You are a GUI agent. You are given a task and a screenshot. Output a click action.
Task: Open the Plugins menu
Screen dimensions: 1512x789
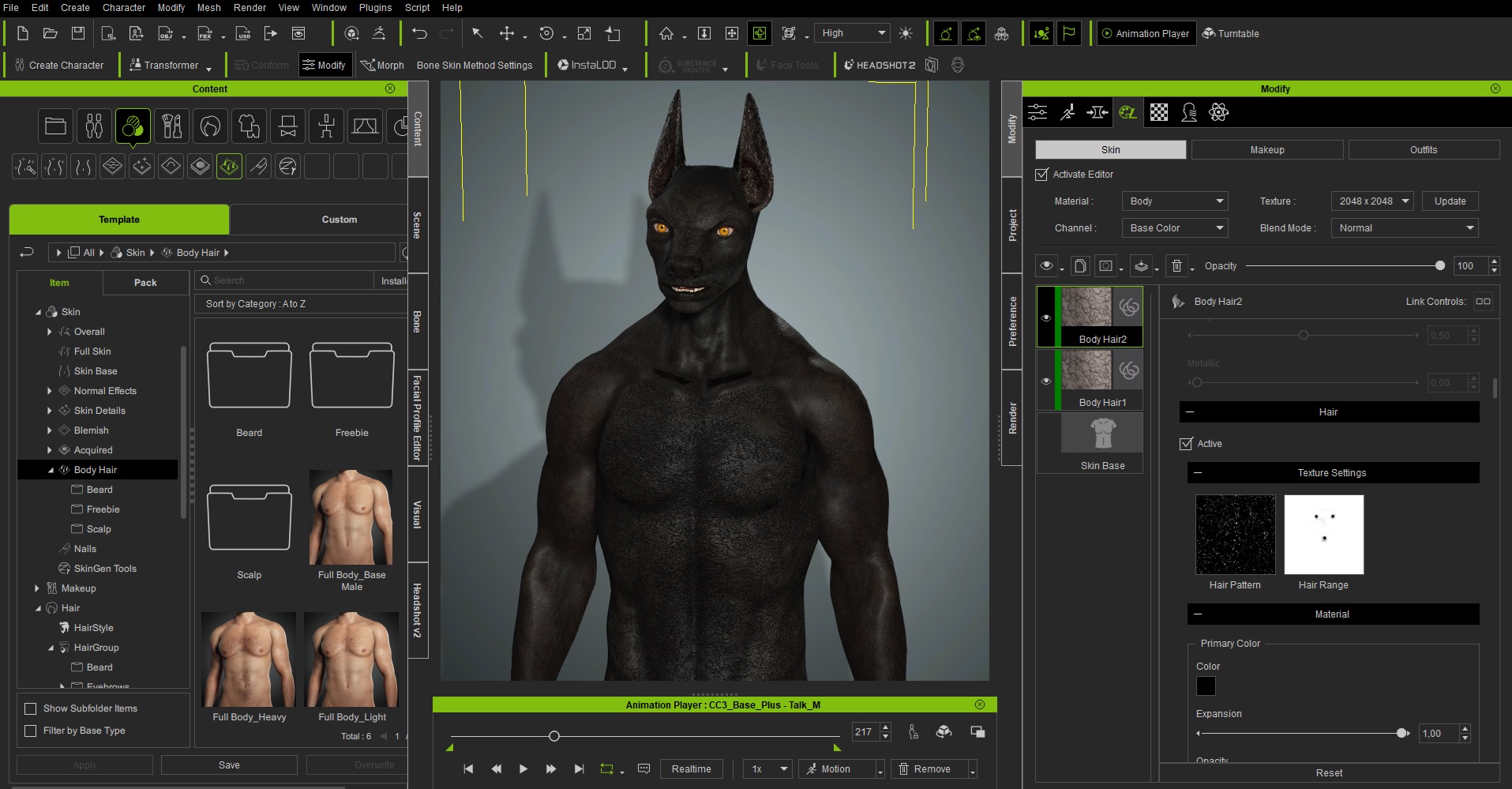point(375,8)
